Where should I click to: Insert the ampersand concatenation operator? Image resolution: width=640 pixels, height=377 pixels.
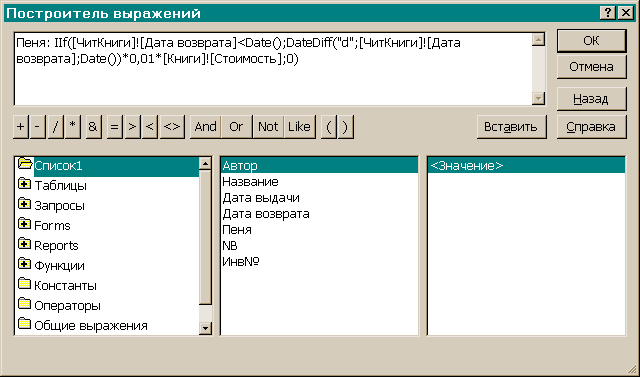coord(93,127)
